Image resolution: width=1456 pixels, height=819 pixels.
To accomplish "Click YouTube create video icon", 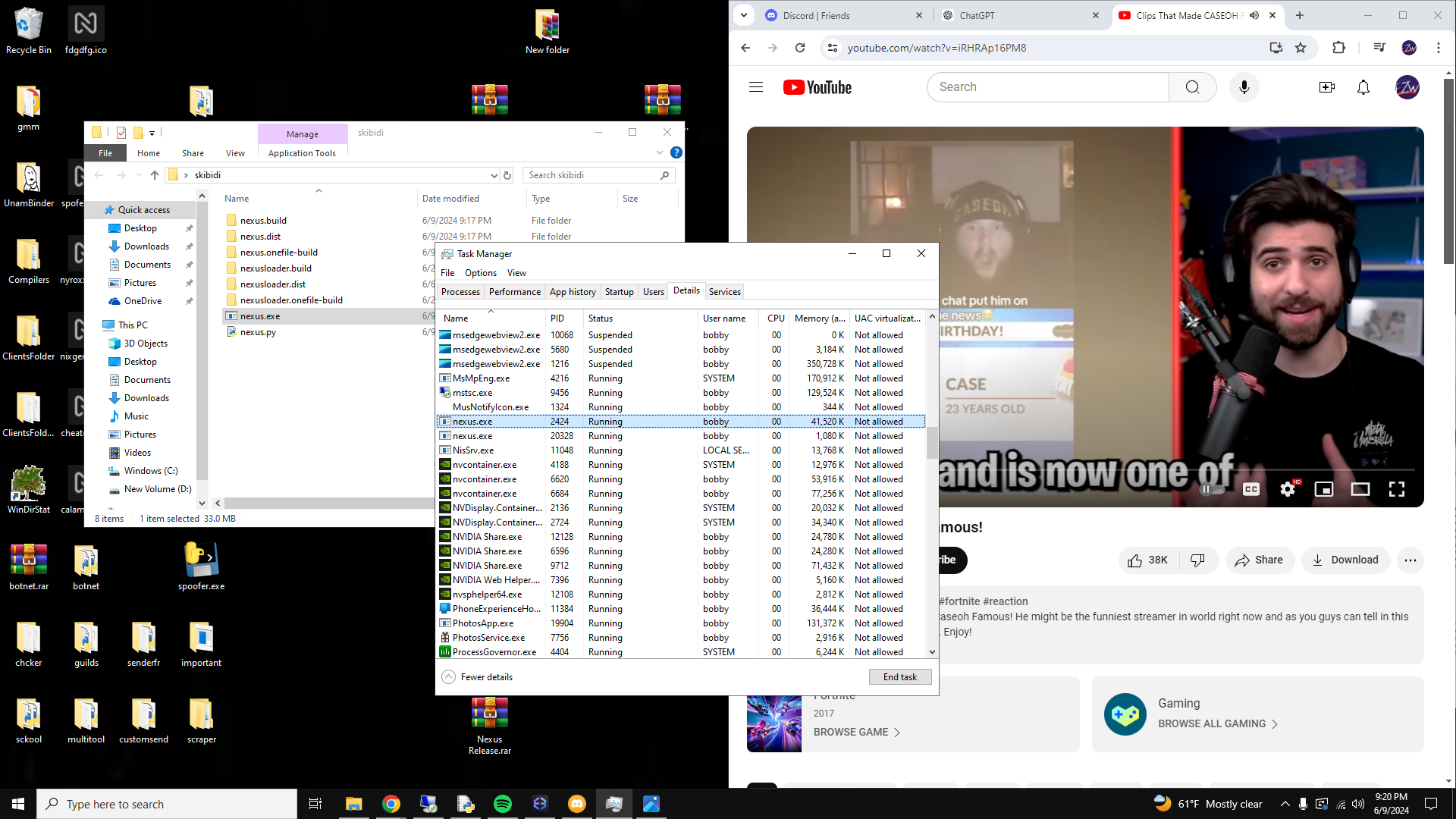I will [x=1326, y=87].
